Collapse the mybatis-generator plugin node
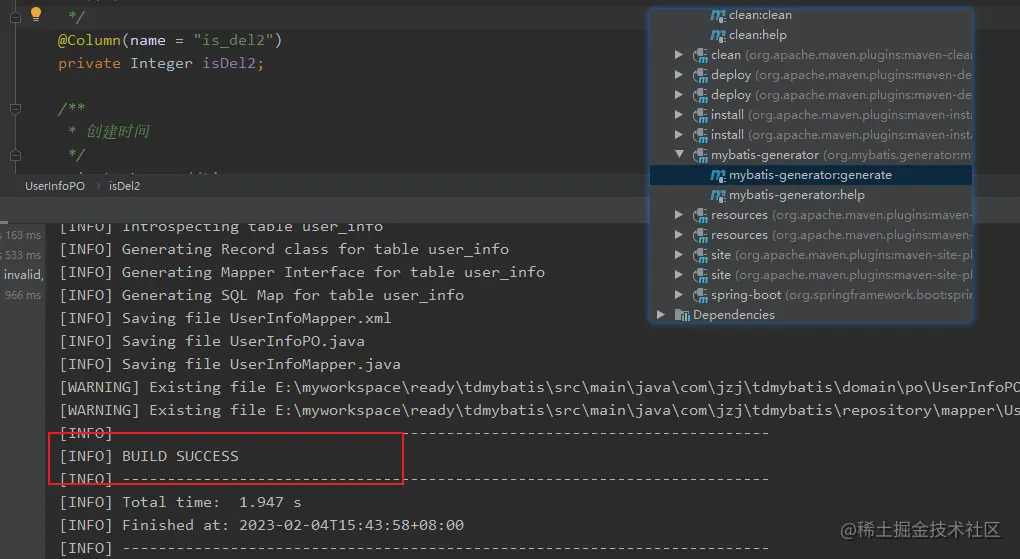Viewport: 1020px width, 559px height. pyautogui.click(x=679, y=154)
